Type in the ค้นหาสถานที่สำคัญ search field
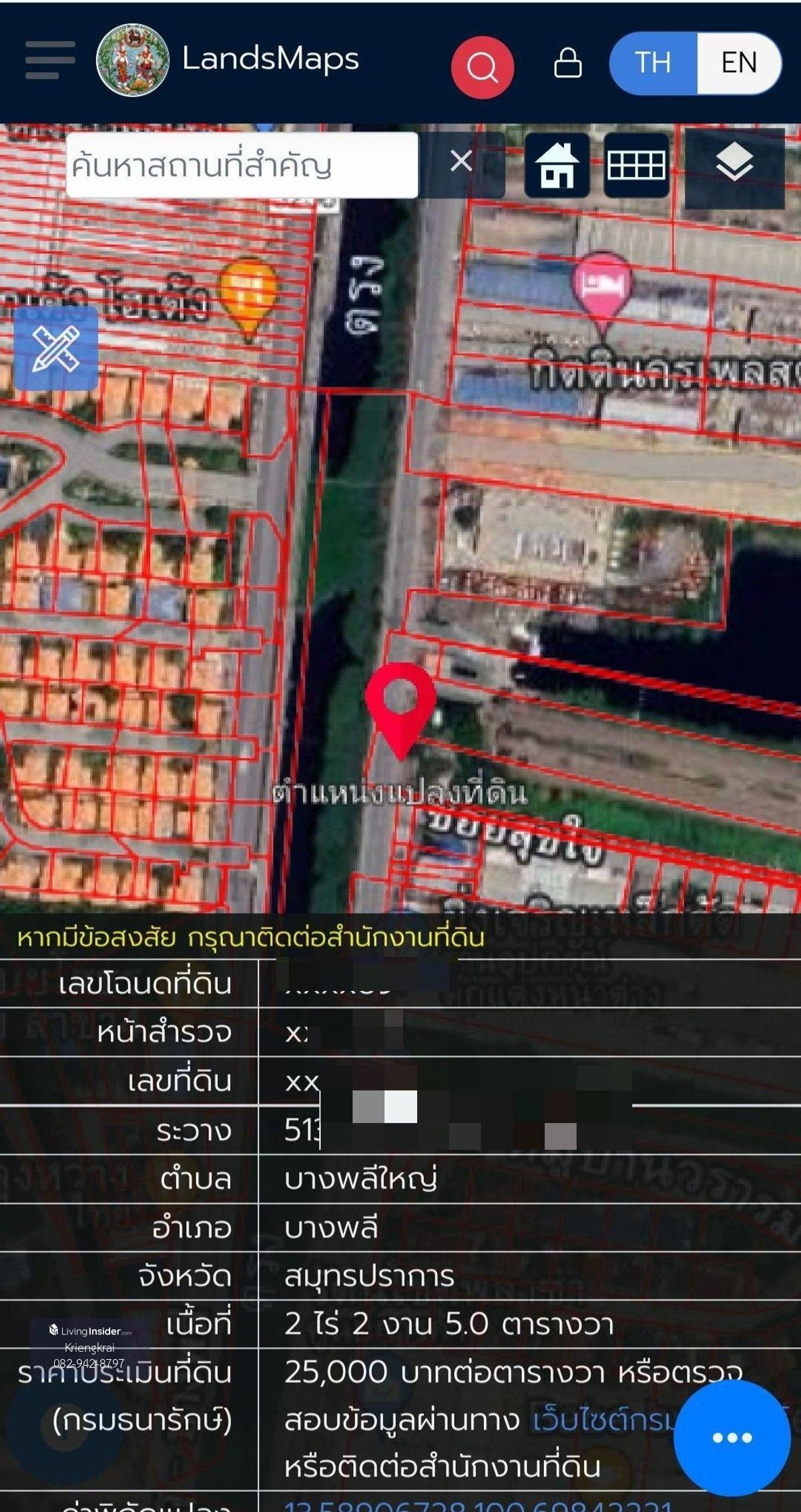This screenshot has width=801, height=1512. [x=242, y=165]
